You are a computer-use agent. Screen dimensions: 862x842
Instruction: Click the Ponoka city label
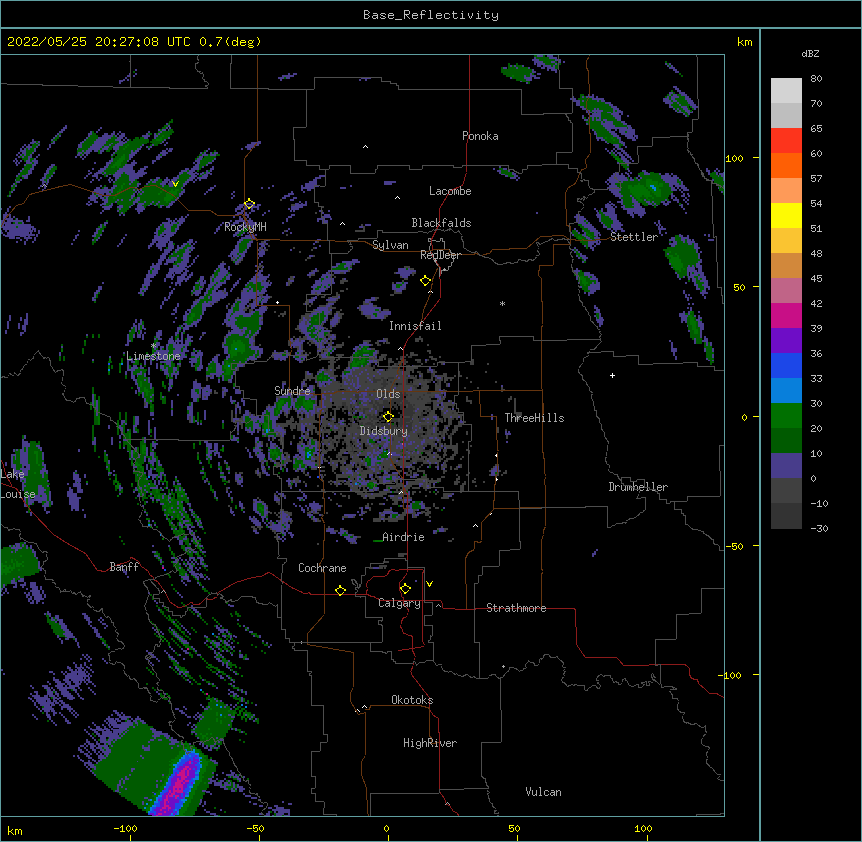coord(480,136)
